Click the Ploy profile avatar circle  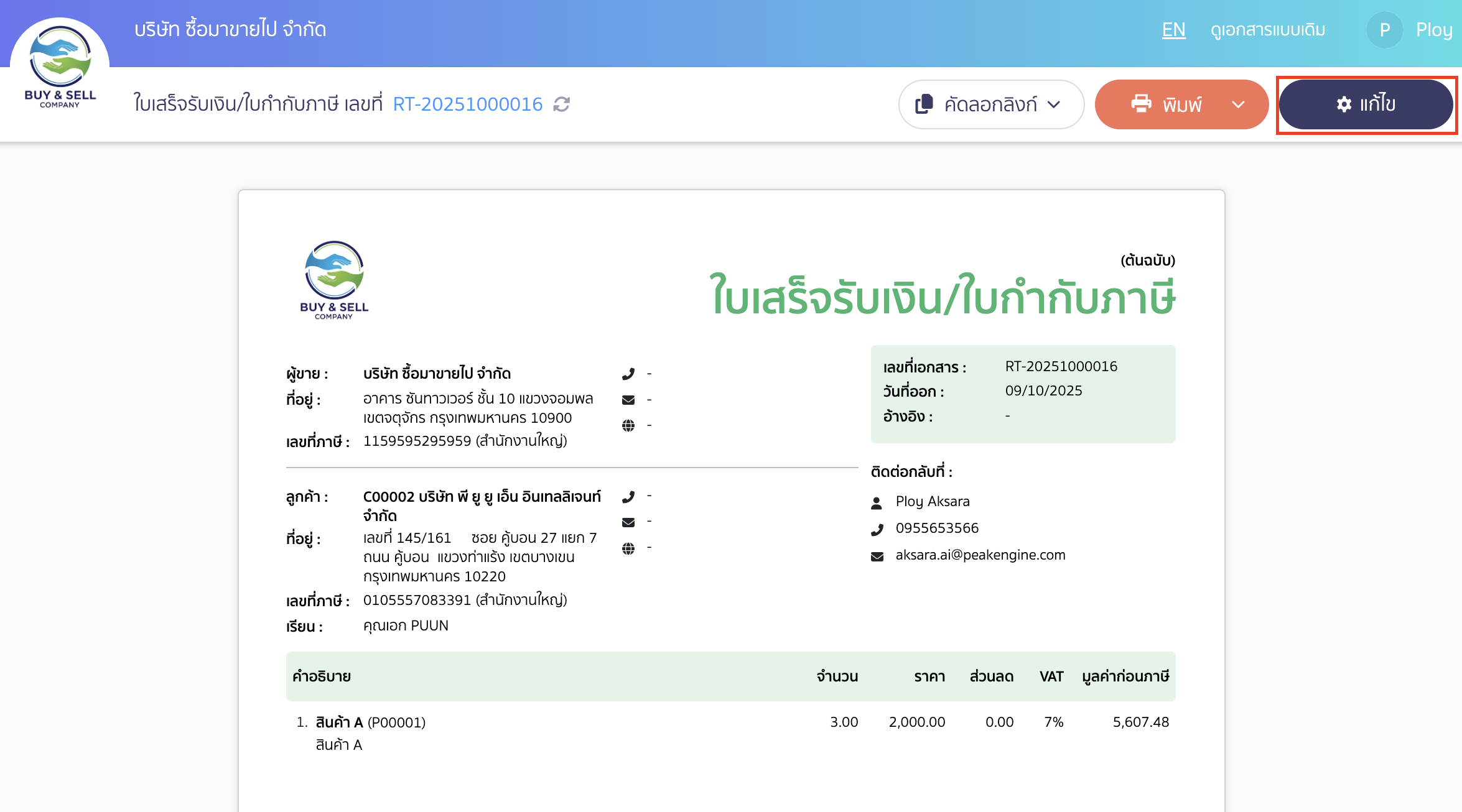(x=1384, y=29)
